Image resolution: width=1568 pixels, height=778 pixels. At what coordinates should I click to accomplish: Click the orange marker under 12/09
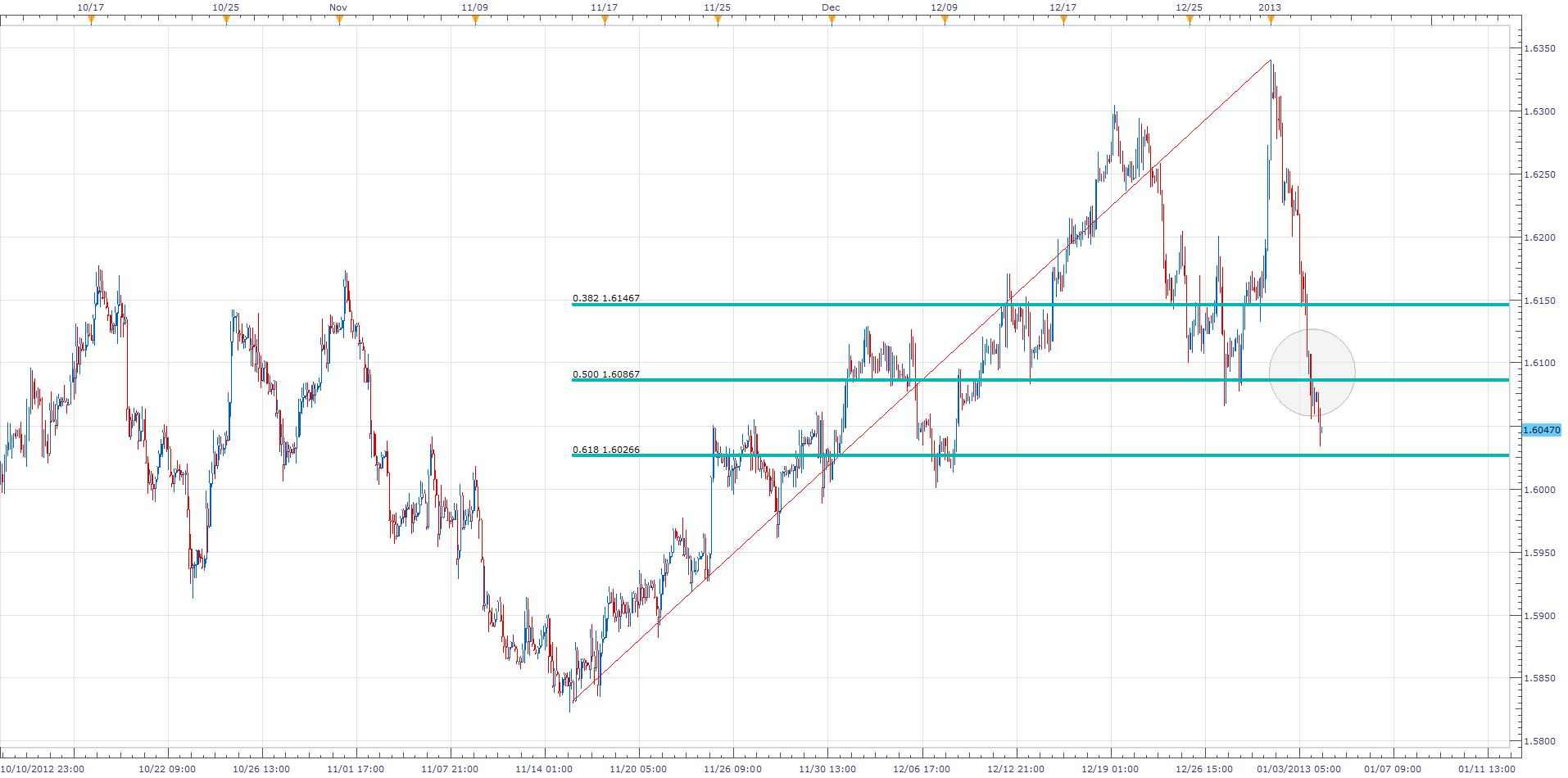coord(945,20)
